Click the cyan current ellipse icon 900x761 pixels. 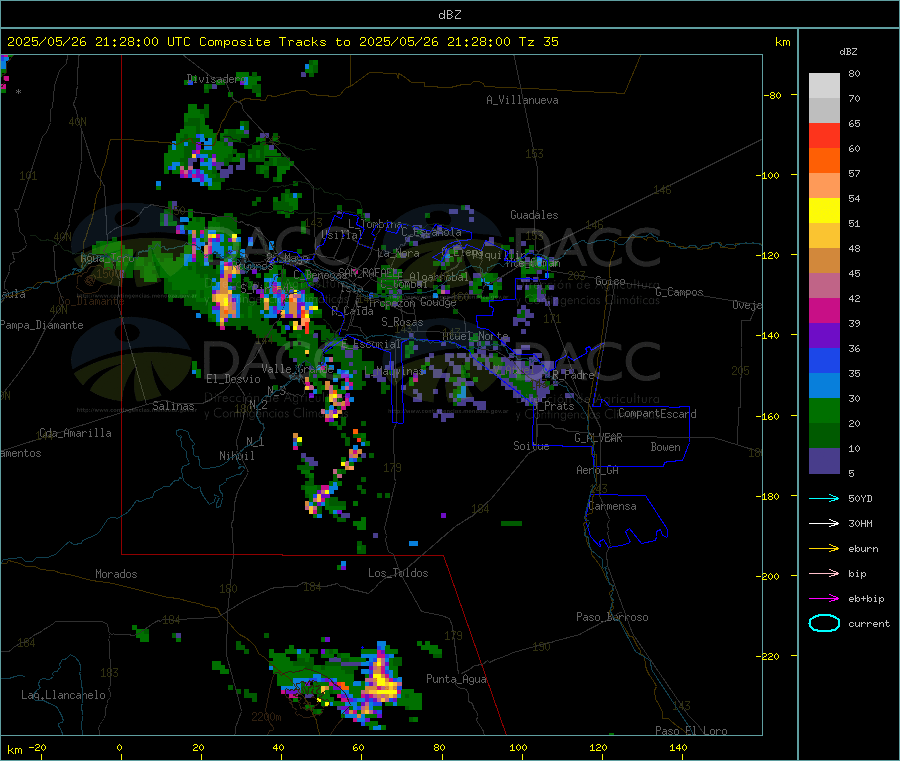[x=824, y=623]
